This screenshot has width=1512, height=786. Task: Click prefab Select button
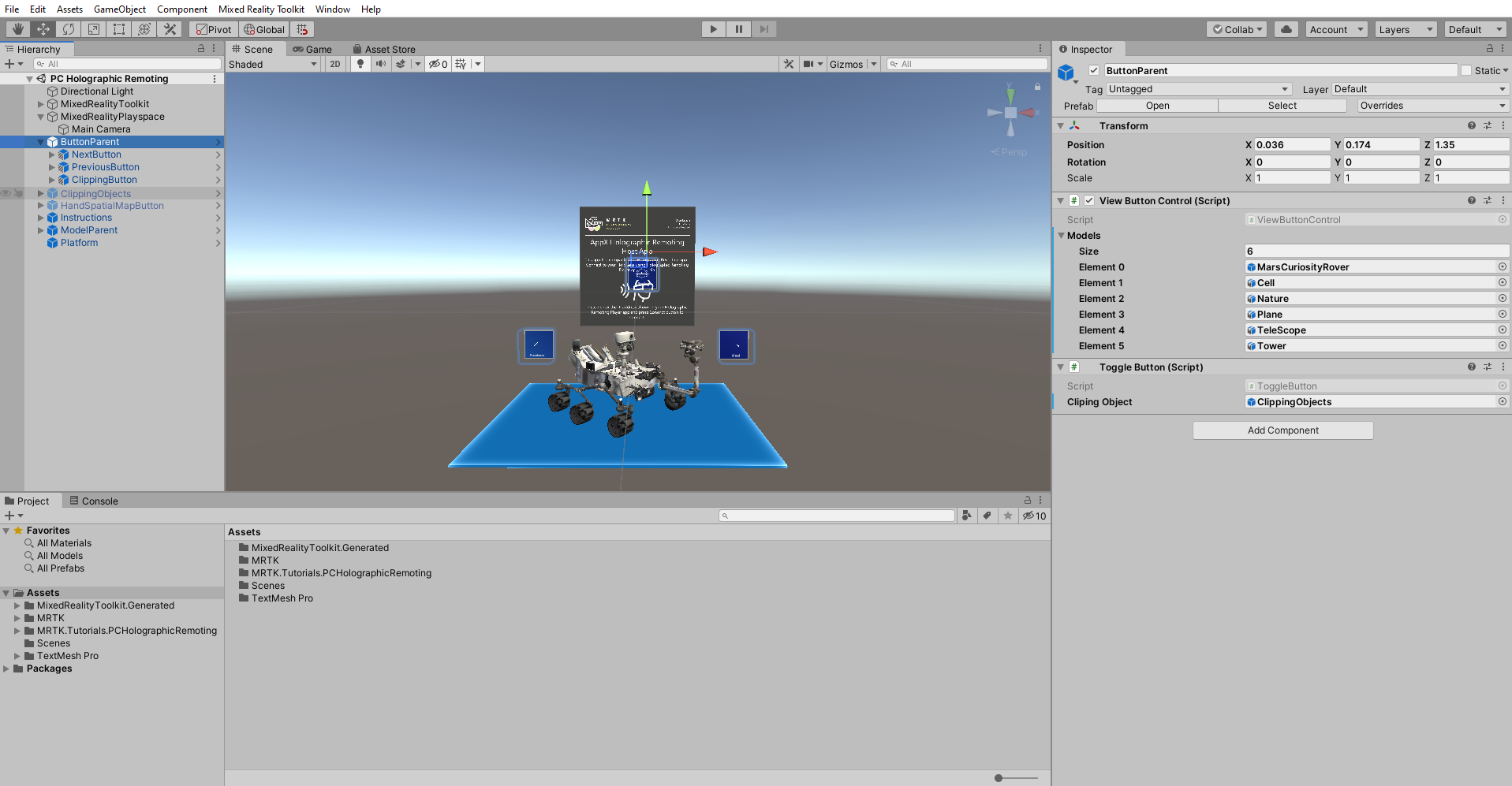click(x=1282, y=106)
